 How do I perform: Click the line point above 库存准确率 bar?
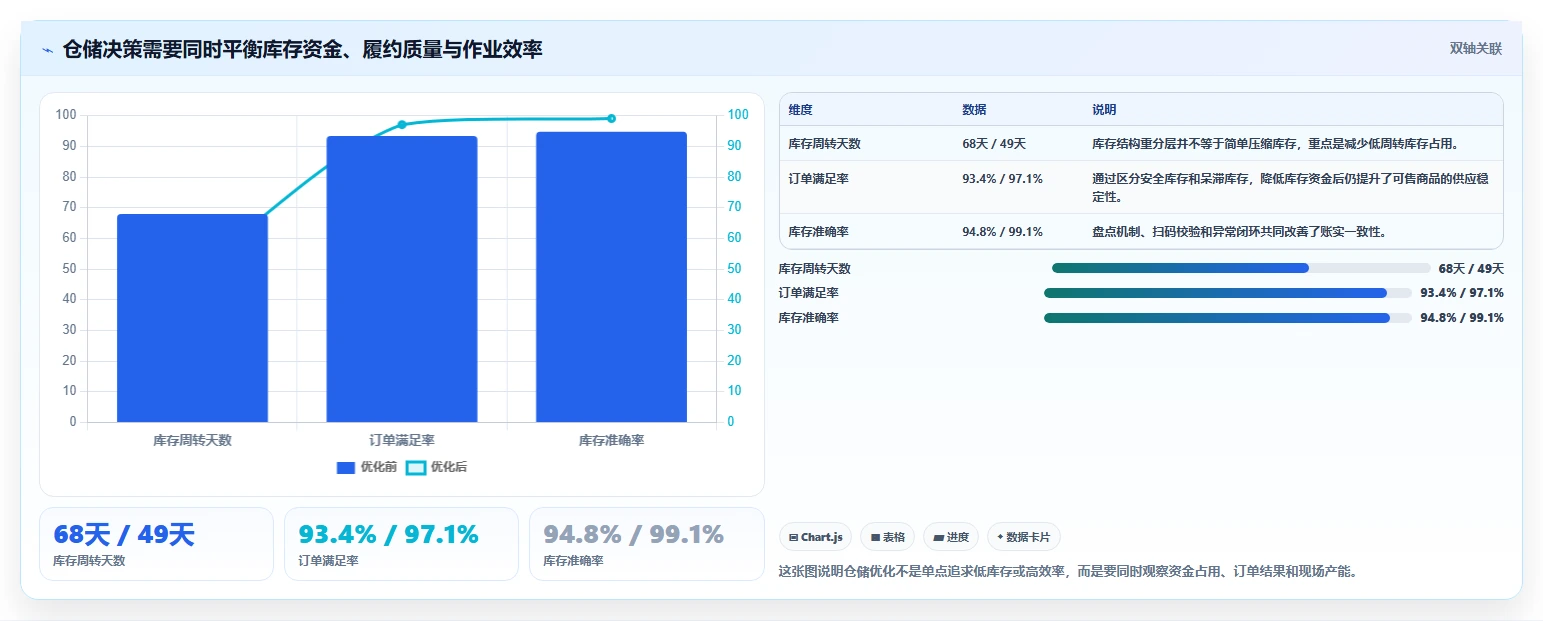(x=611, y=118)
